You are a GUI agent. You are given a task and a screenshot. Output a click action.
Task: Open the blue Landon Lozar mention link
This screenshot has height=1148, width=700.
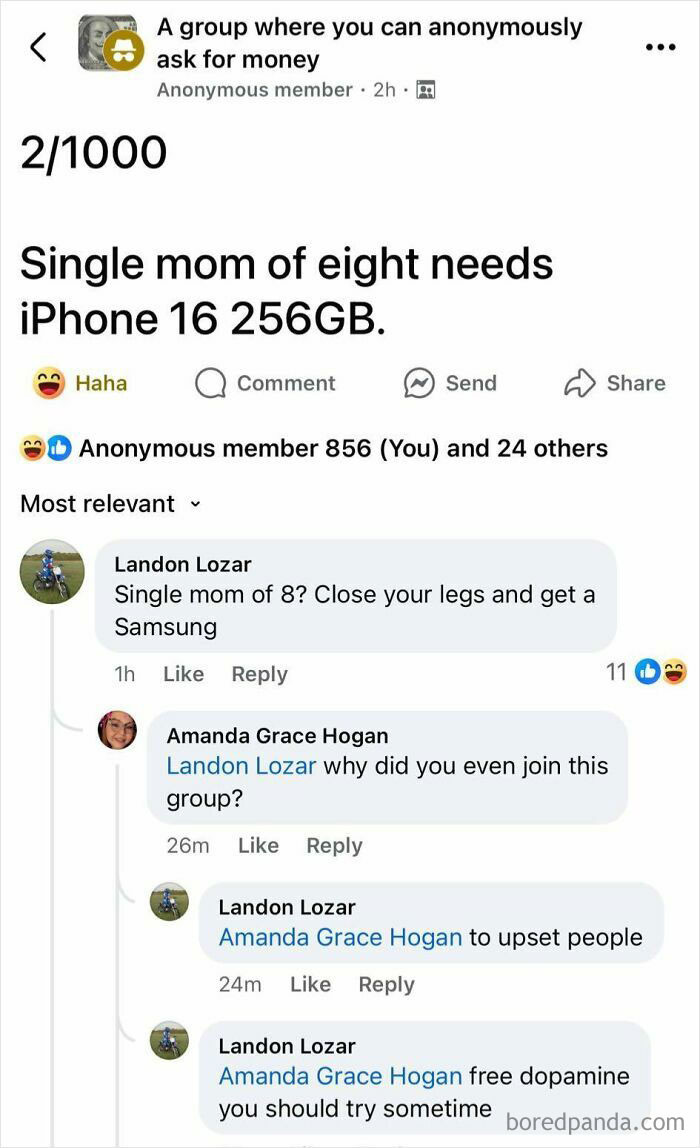[241, 766]
